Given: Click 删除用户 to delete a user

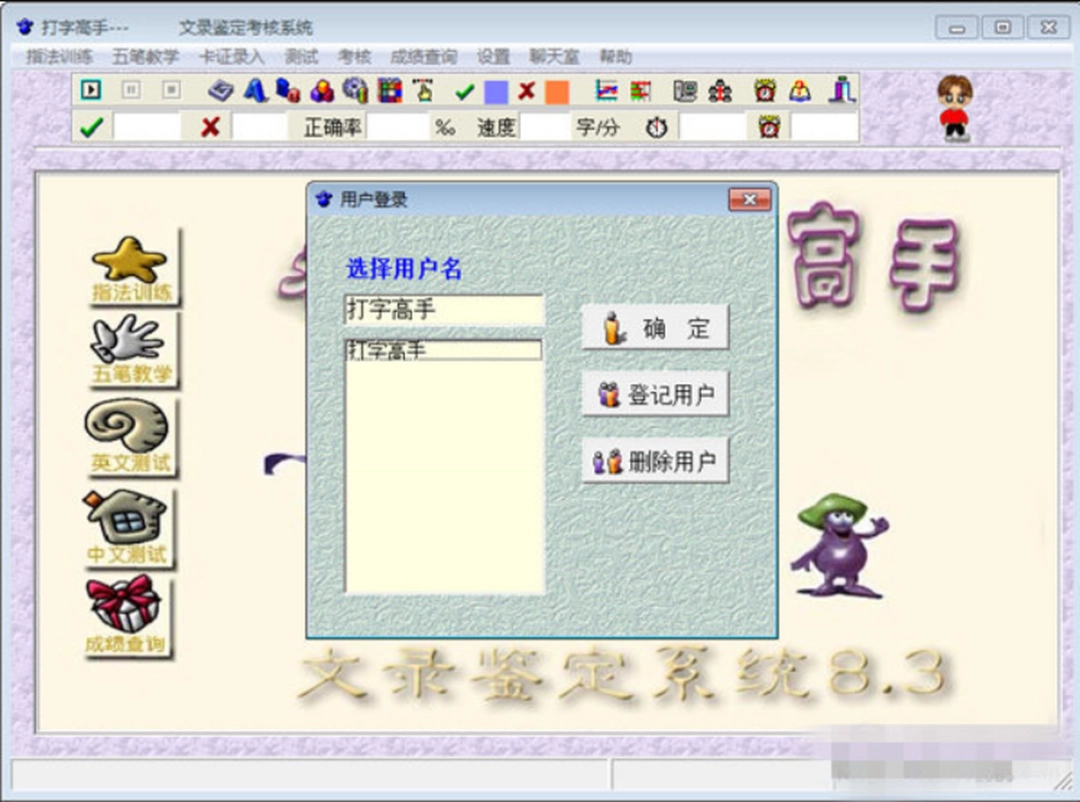Looking at the screenshot, I should (655, 459).
